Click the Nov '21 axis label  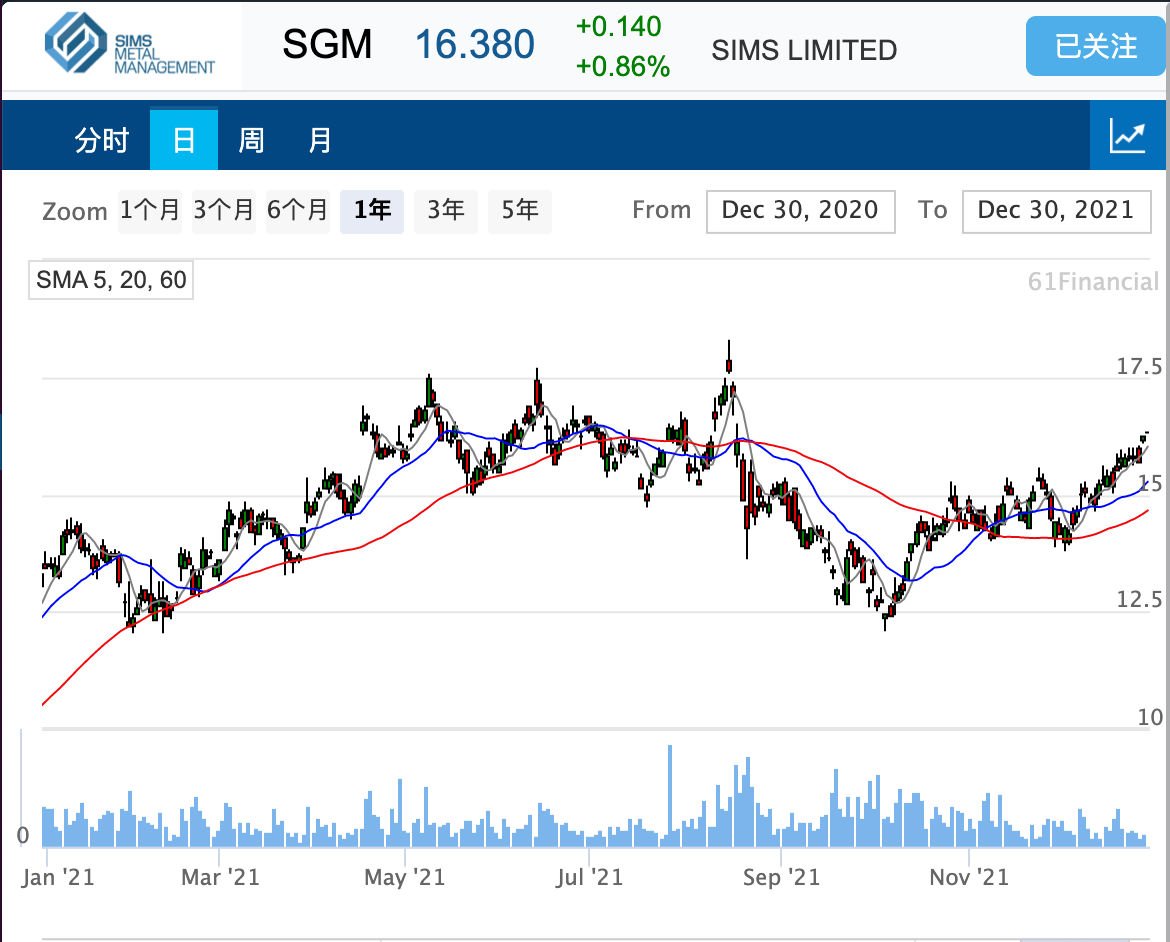[969, 877]
